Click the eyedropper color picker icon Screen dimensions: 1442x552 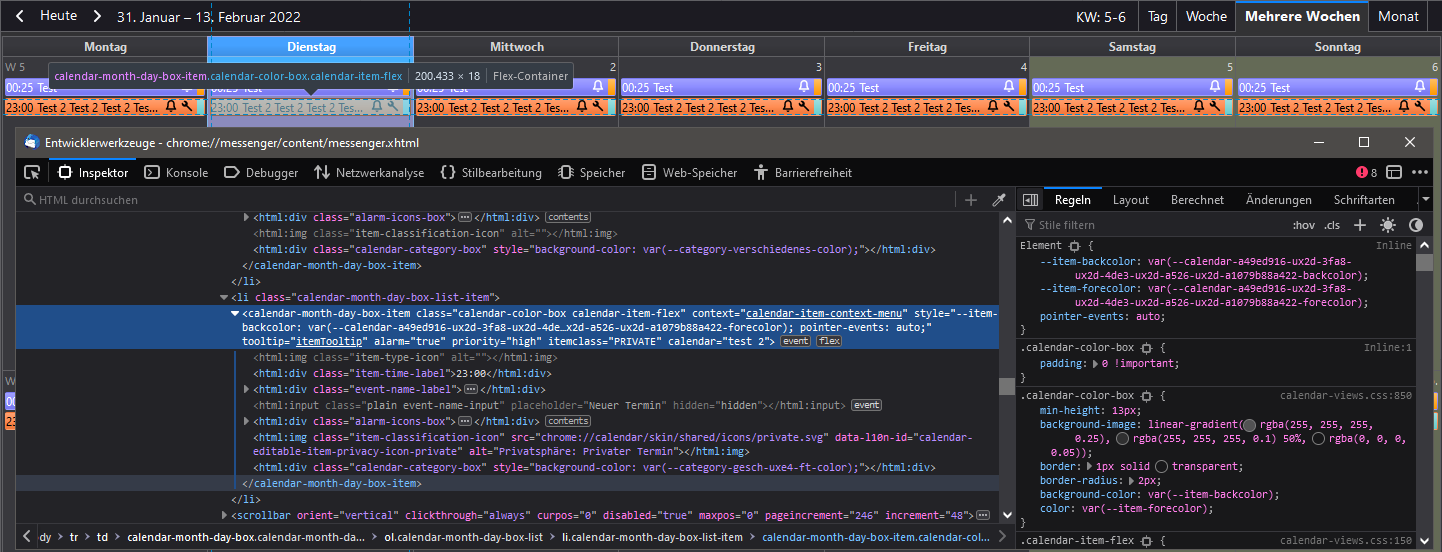(998, 200)
